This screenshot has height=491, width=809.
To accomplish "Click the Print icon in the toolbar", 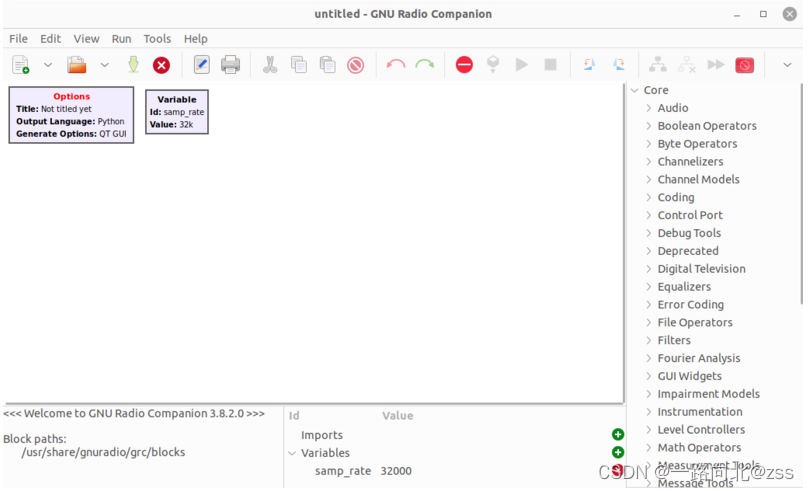I will pyautogui.click(x=230, y=65).
